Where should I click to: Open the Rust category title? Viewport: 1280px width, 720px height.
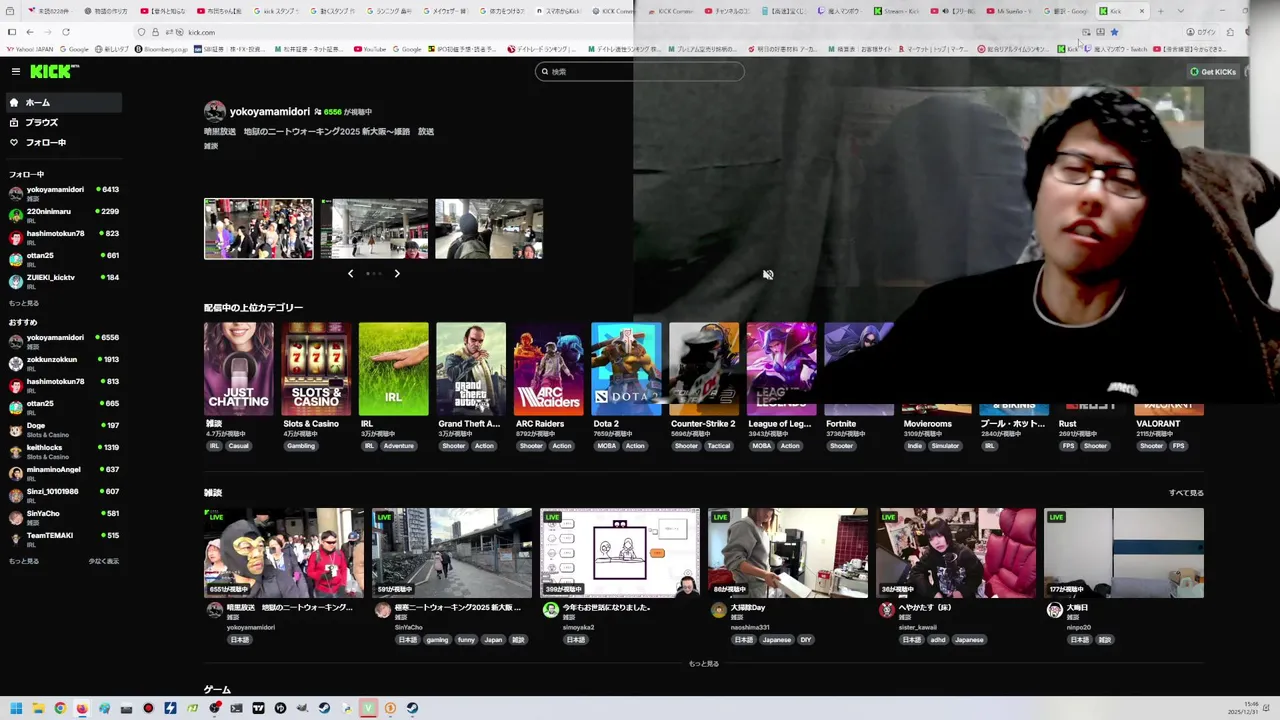pyautogui.click(x=1067, y=424)
